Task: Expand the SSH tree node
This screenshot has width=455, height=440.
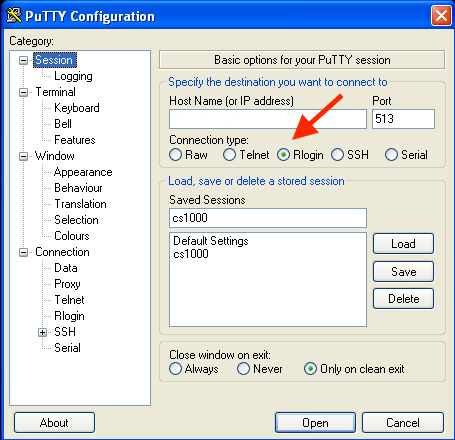Action: click(42, 332)
